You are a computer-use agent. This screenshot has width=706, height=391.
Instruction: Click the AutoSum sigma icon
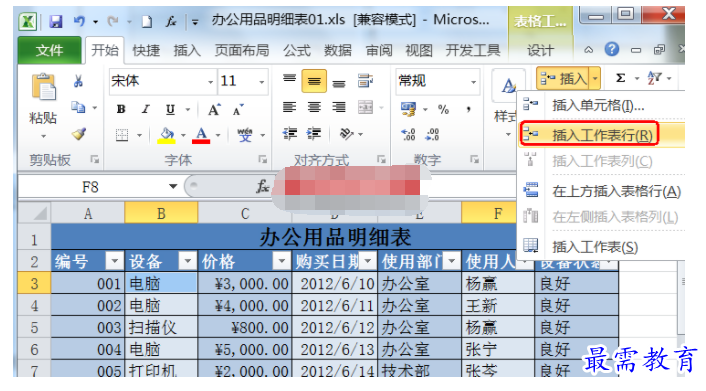click(x=620, y=78)
